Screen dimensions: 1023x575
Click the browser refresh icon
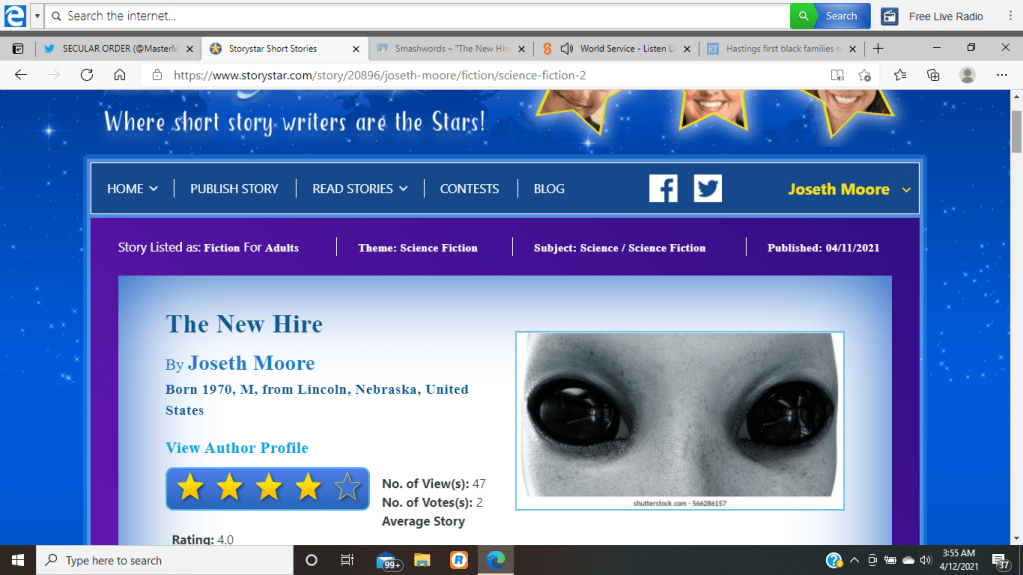pyautogui.click(x=87, y=75)
